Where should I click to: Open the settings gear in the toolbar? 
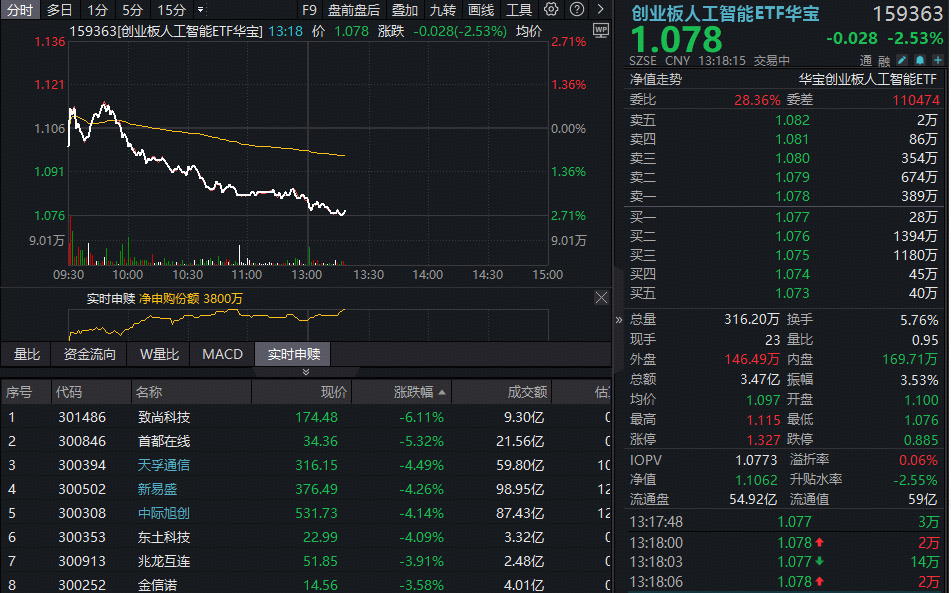550,9
